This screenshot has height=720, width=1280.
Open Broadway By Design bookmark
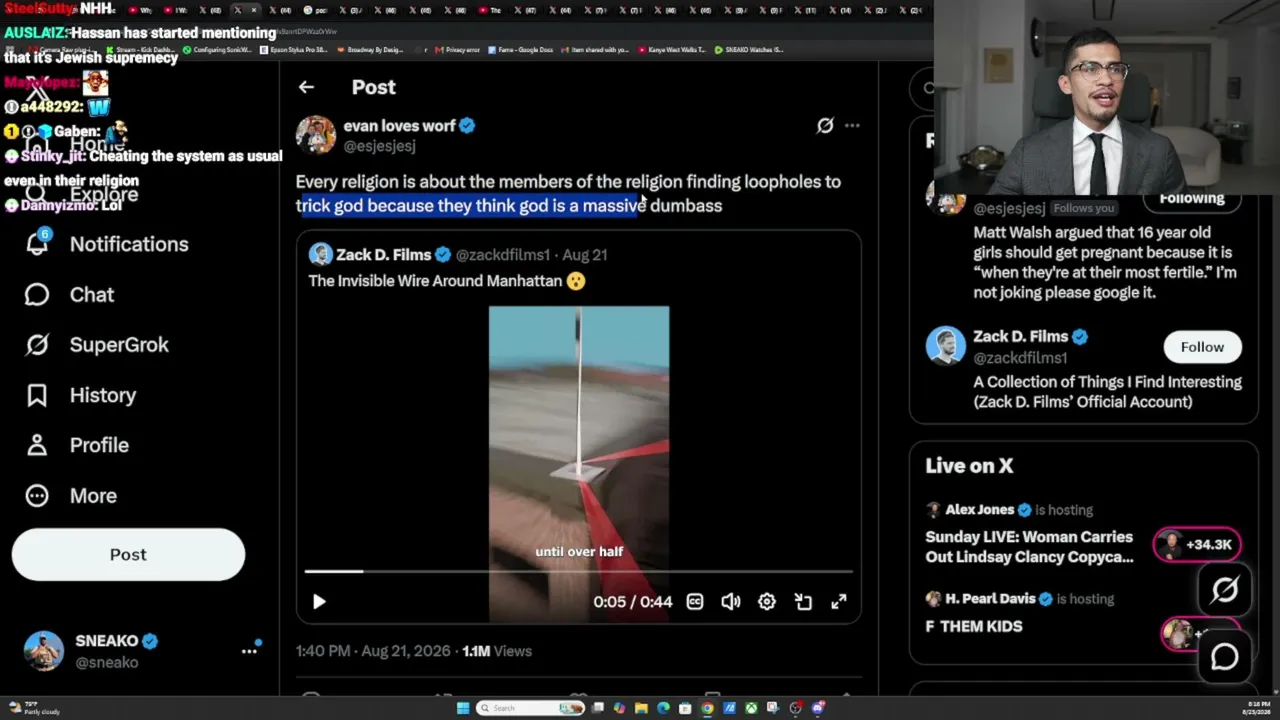click(x=371, y=49)
